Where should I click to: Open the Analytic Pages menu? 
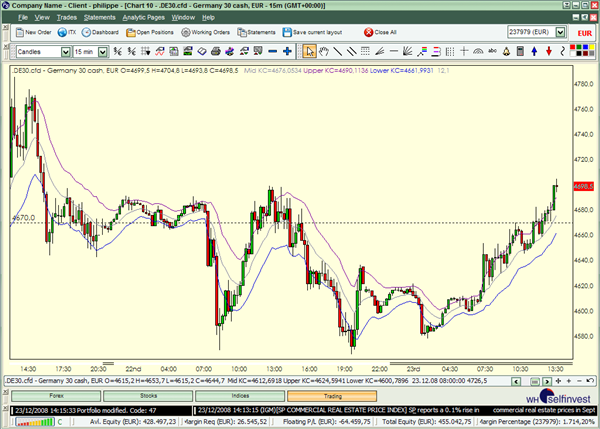[143, 17]
